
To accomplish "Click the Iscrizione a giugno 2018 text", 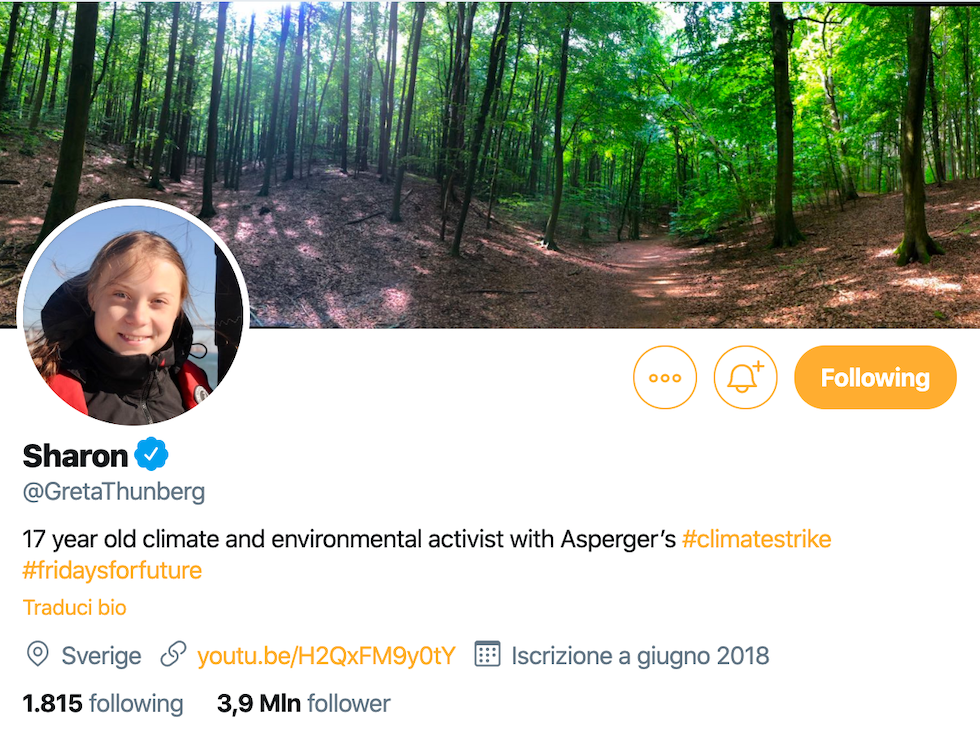I will [x=640, y=656].
